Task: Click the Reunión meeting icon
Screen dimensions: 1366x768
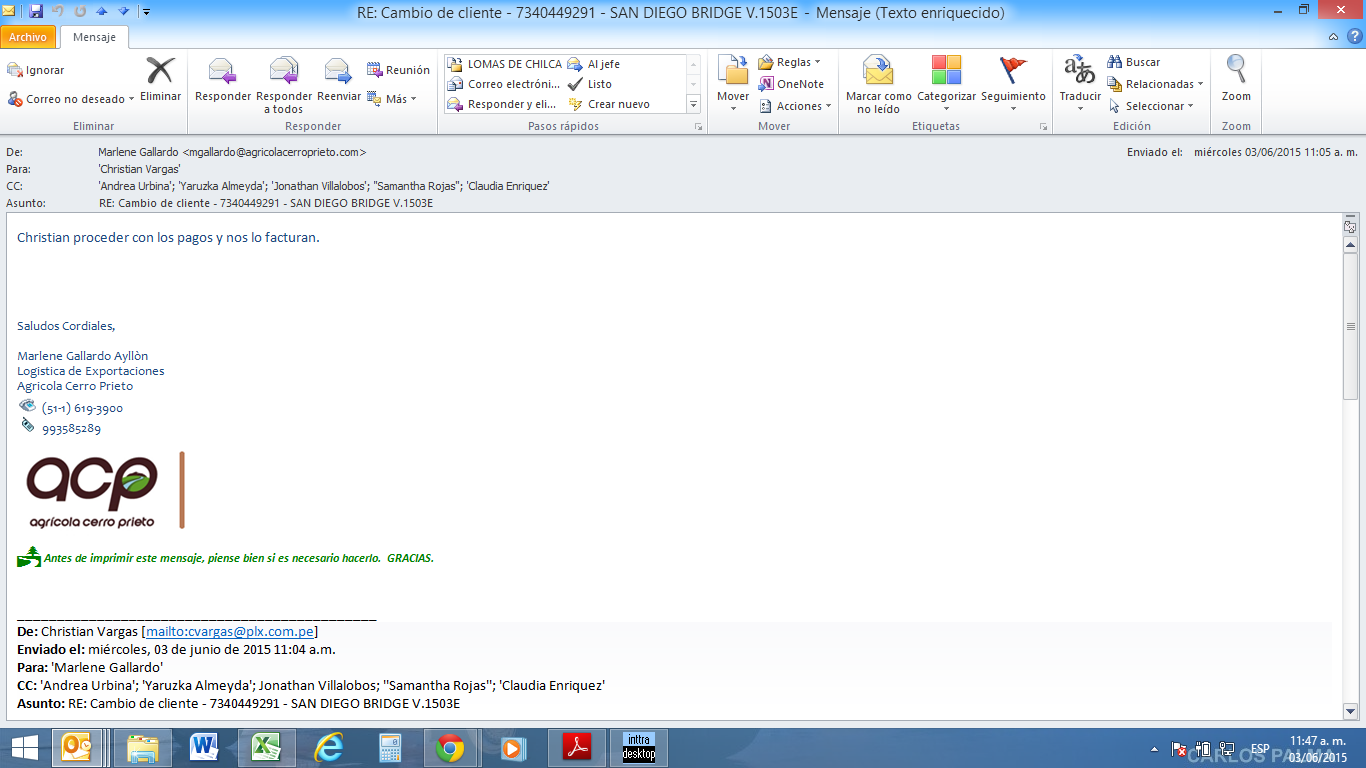Action: tap(398, 70)
